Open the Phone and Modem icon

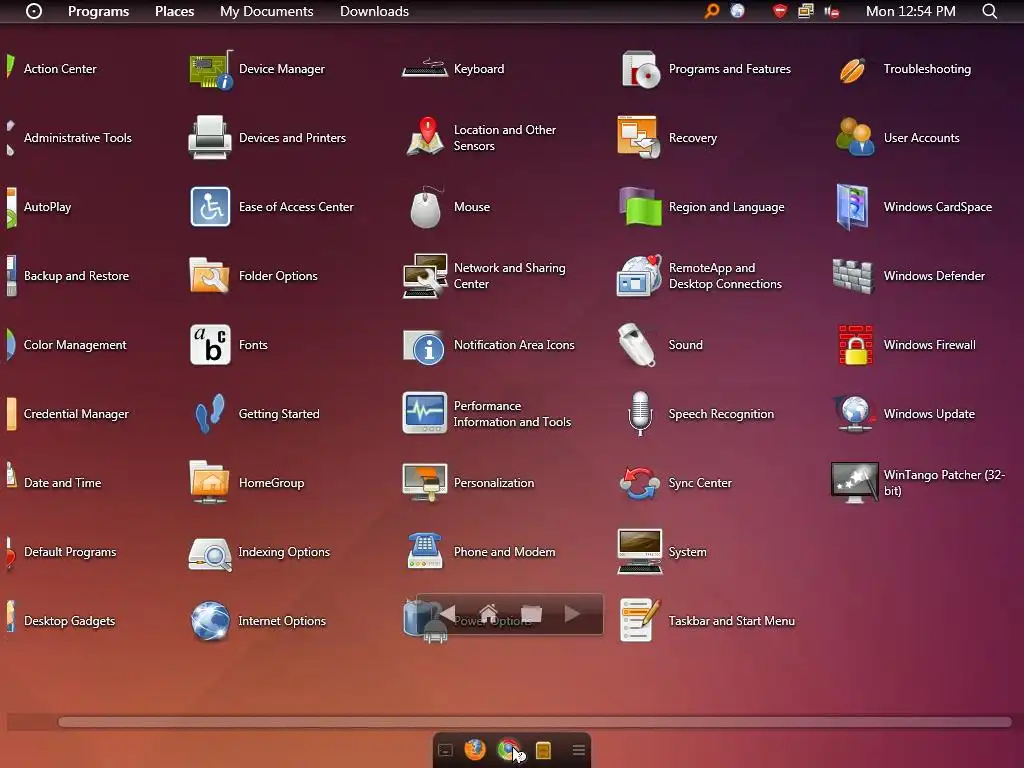click(424, 551)
